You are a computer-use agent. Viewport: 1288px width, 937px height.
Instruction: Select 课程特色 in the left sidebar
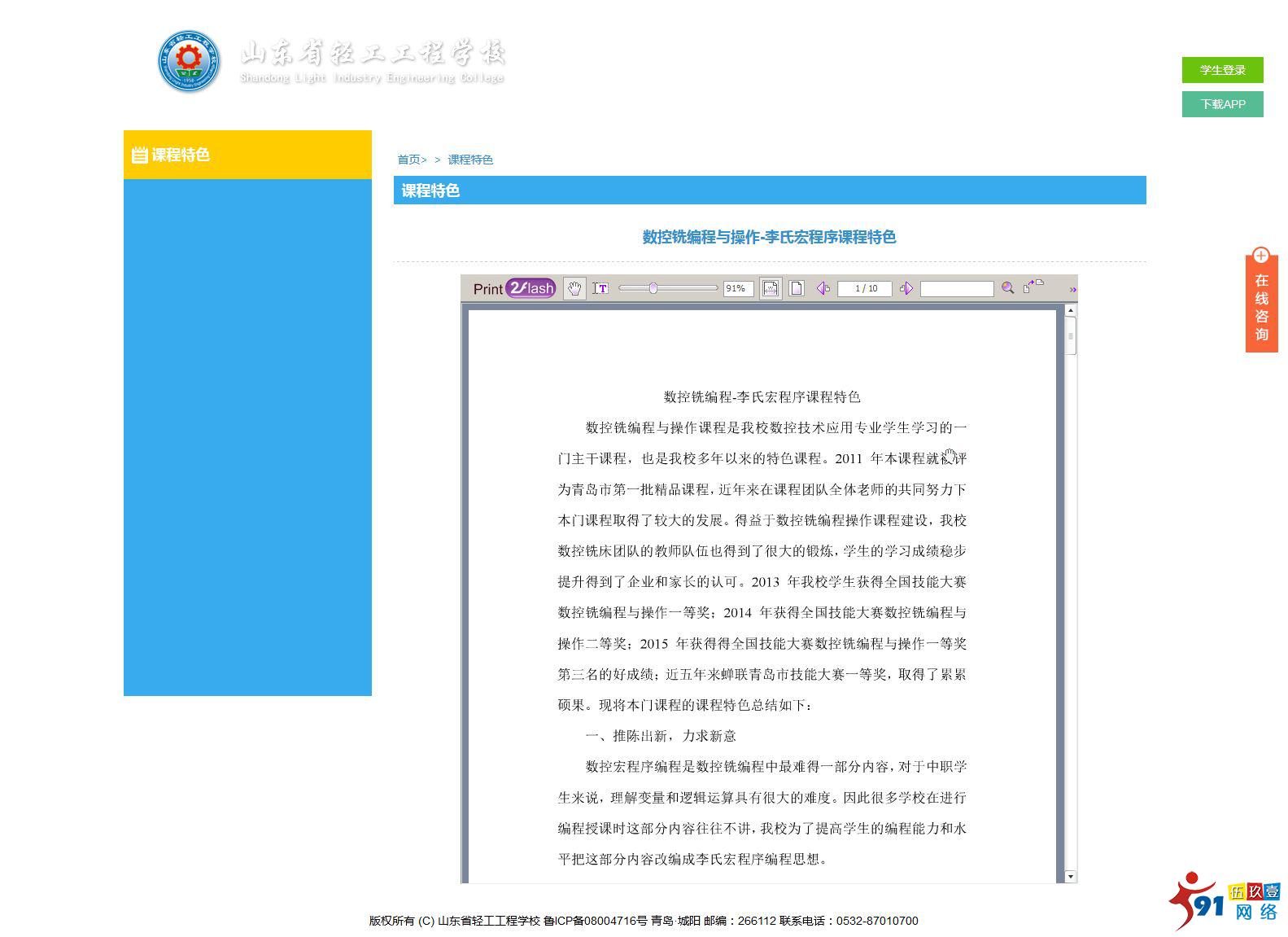pos(181,155)
